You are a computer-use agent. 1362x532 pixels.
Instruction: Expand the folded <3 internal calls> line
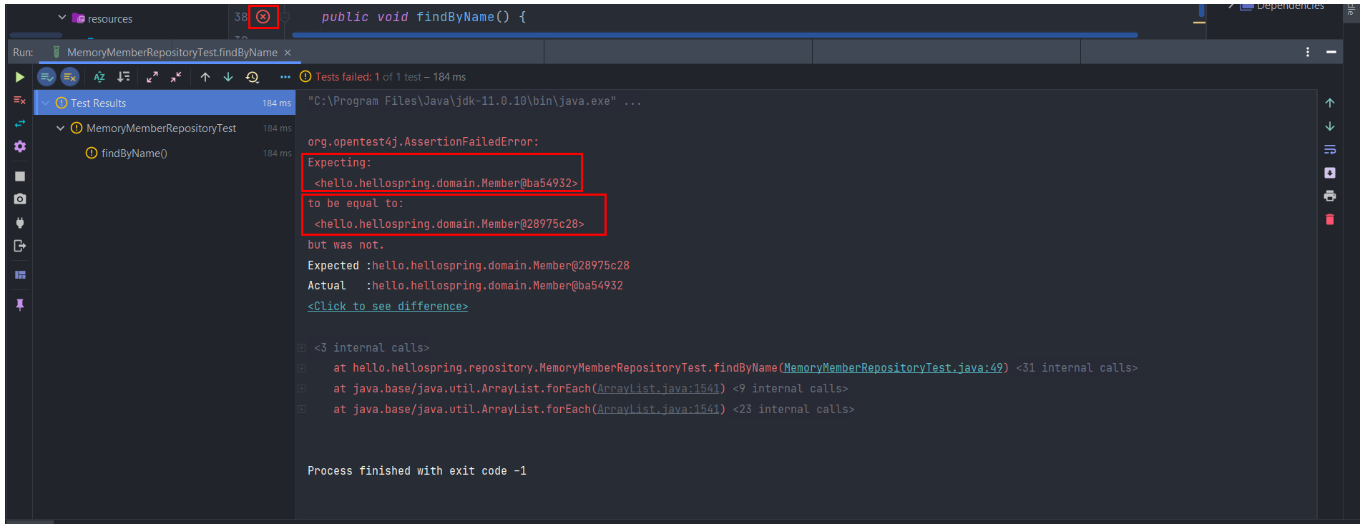point(371,348)
